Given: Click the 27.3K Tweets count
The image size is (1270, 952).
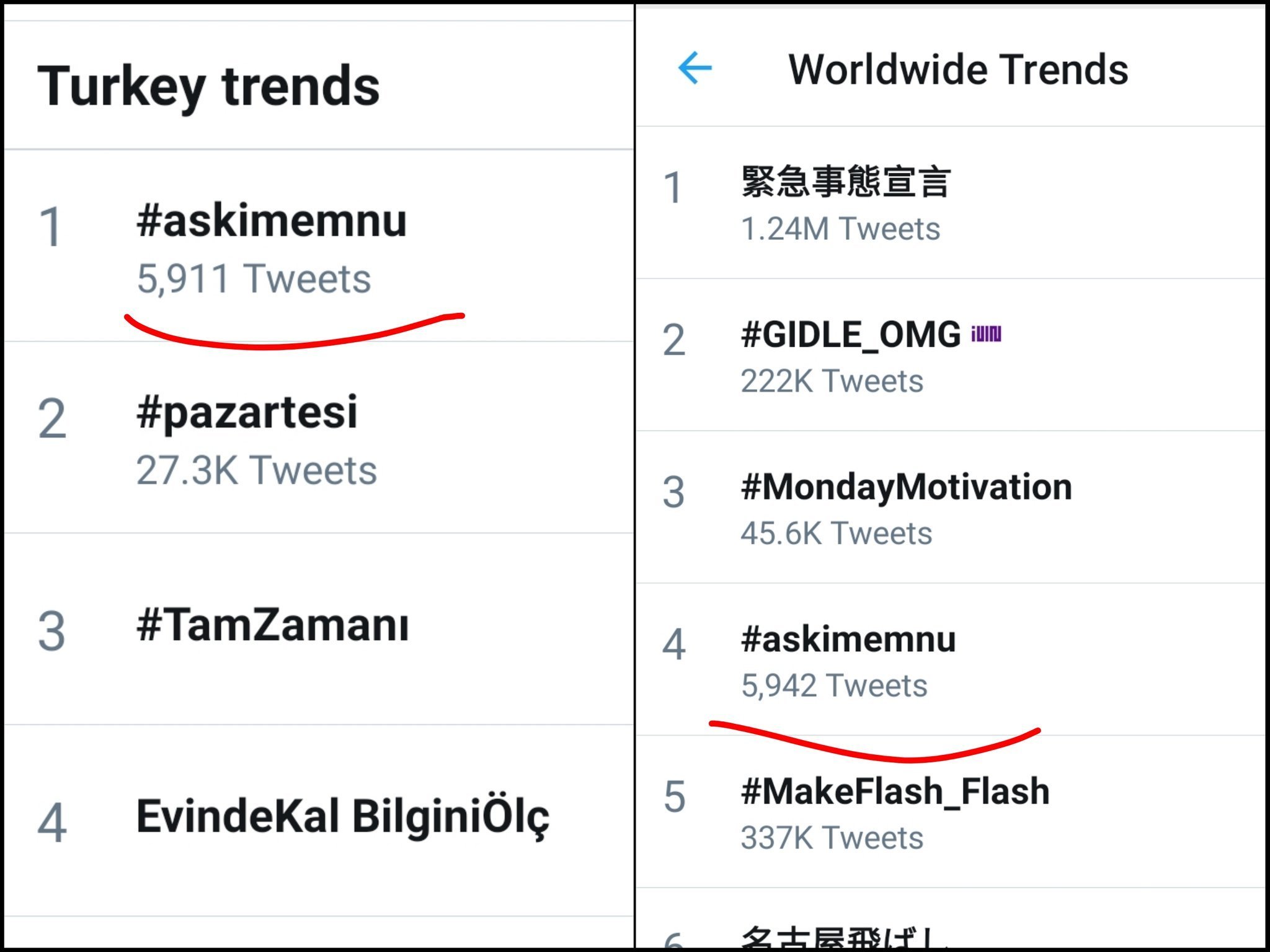Looking at the screenshot, I should tap(256, 470).
